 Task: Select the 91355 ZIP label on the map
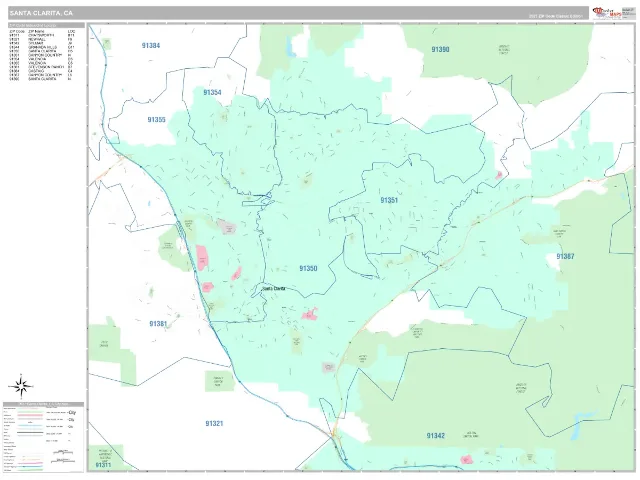(156, 120)
